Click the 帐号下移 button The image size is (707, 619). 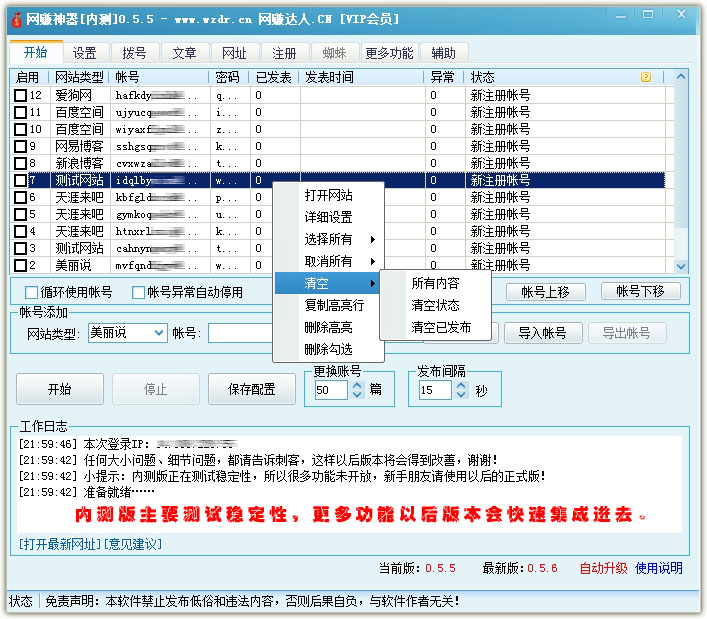pyautogui.click(x=641, y=291)
